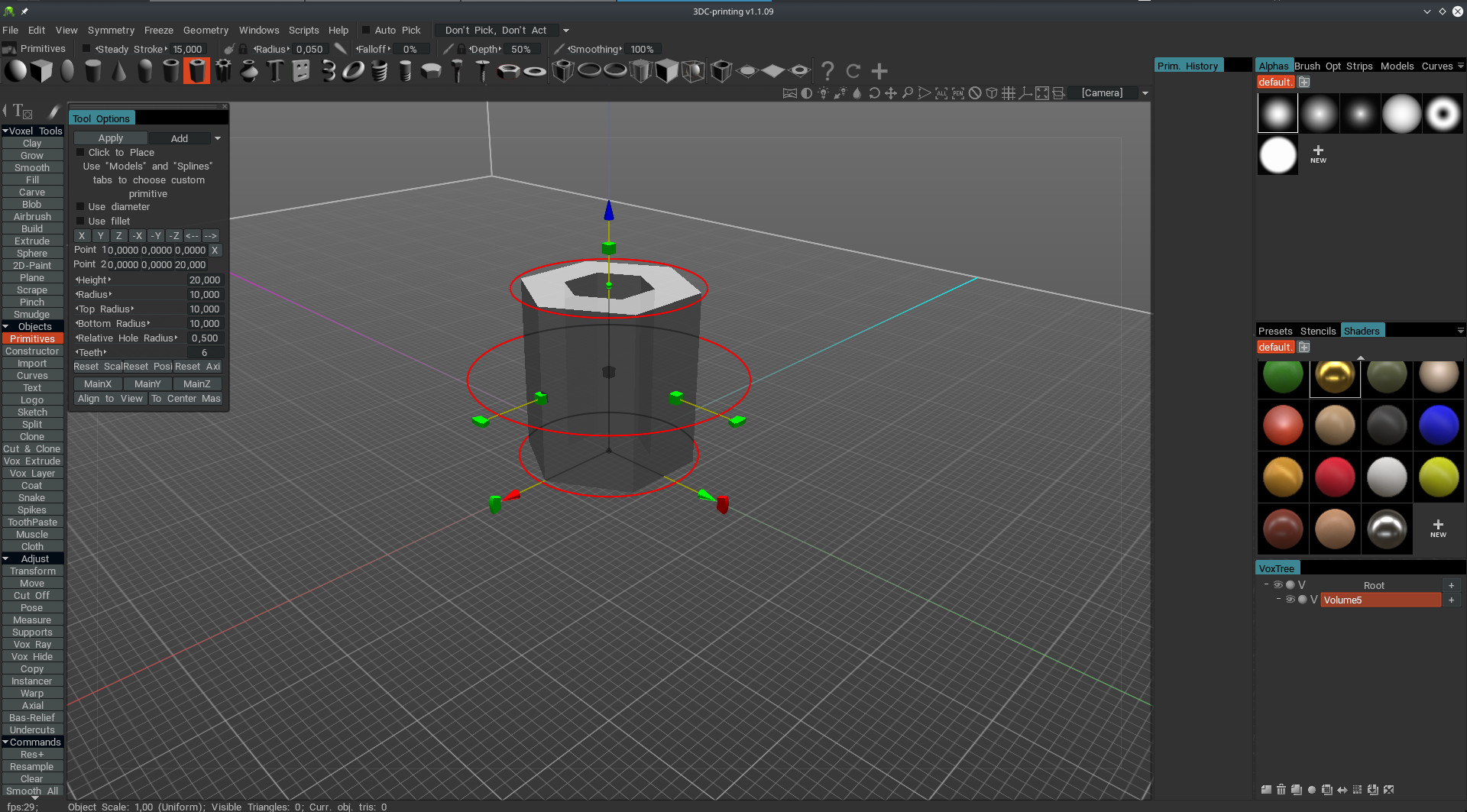The width and height of the screenshot is (1467, 812).
Task: Switch to the Curves tab in top-right panel
Action: point(1436,66)
